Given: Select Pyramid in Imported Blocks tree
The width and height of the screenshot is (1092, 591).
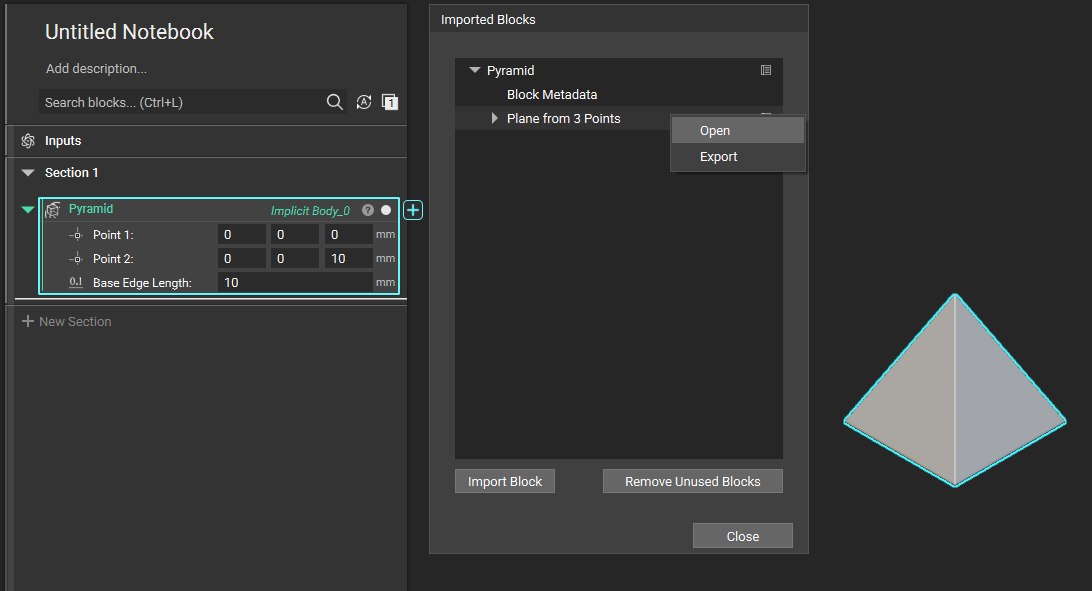Looking at the screenshot, I should (x=510, y=70).
